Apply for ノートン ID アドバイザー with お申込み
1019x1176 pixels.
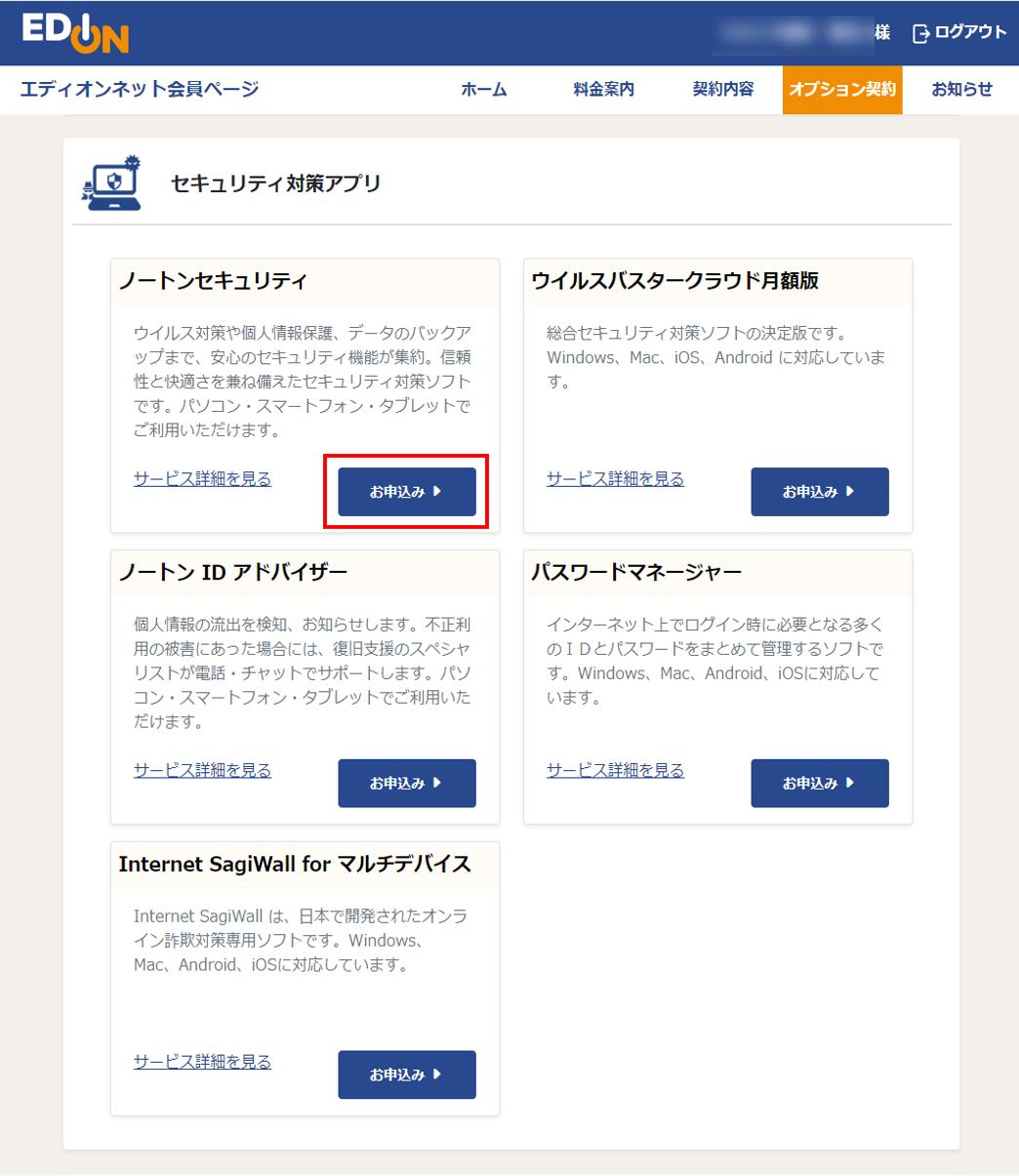407,784
